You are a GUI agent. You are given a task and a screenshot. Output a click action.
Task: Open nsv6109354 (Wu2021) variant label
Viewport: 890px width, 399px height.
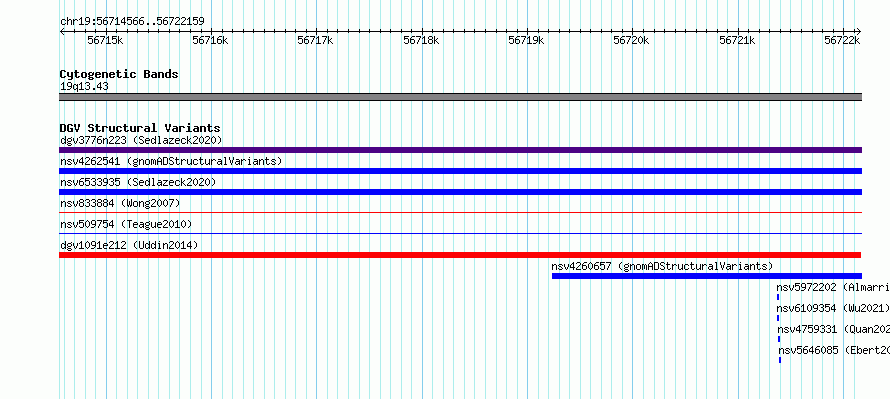click(833, 308)
